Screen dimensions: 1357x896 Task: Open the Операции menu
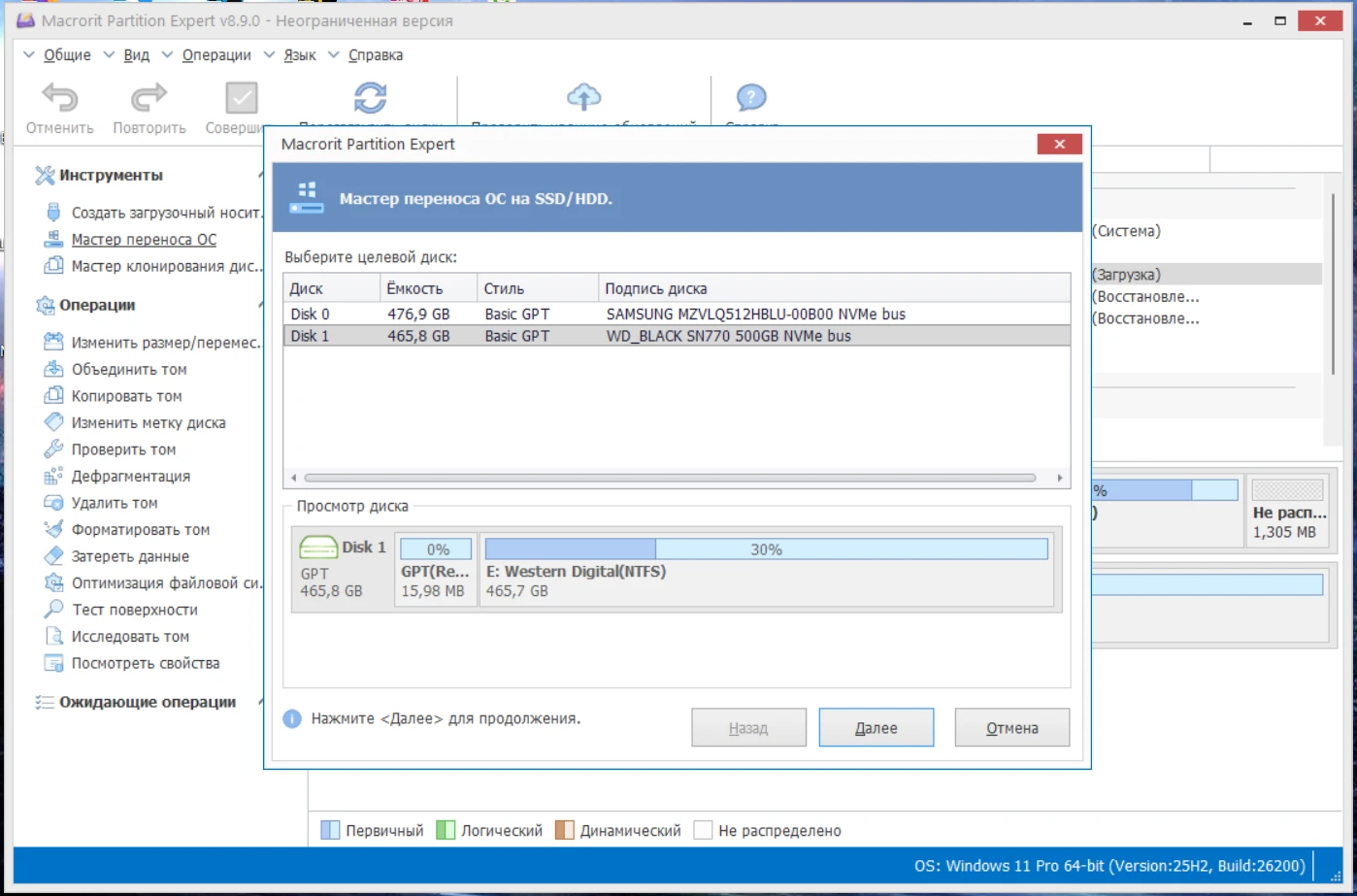215,55
